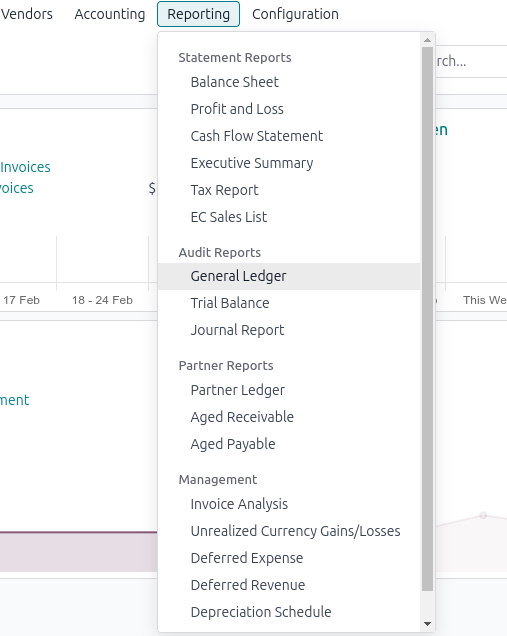Open the General Ledger report

tap(289, 276)
